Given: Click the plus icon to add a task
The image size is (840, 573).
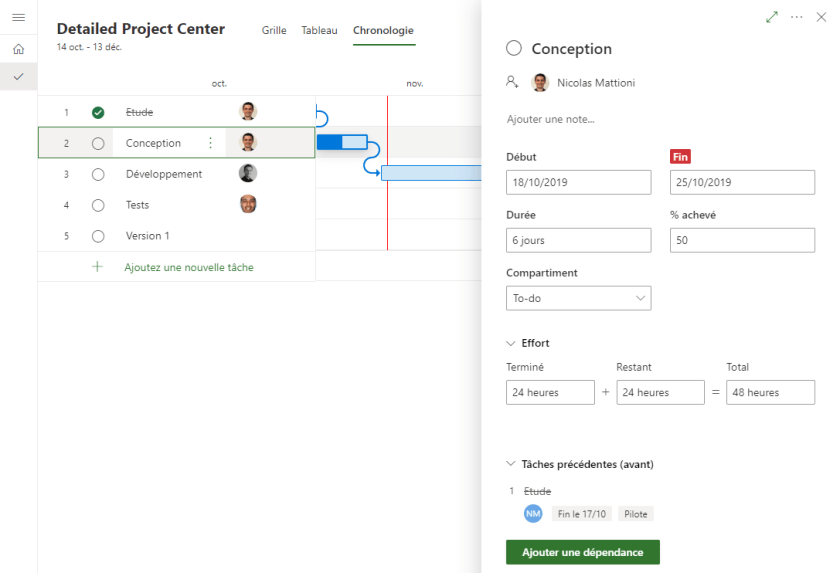Looking at the screenshot, I should [97, 267].
